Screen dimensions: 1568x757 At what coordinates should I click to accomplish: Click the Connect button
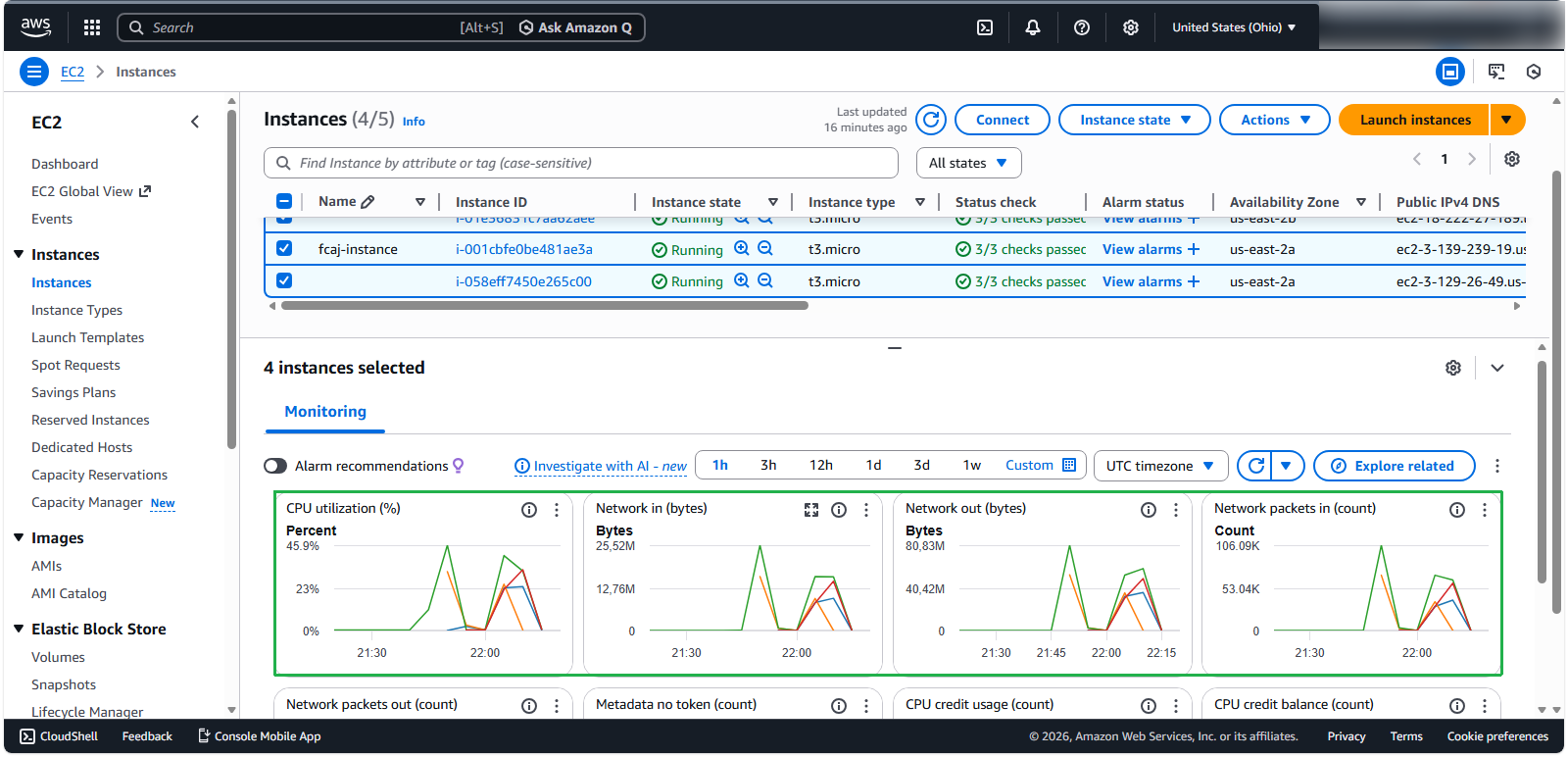pos(1003,120)
